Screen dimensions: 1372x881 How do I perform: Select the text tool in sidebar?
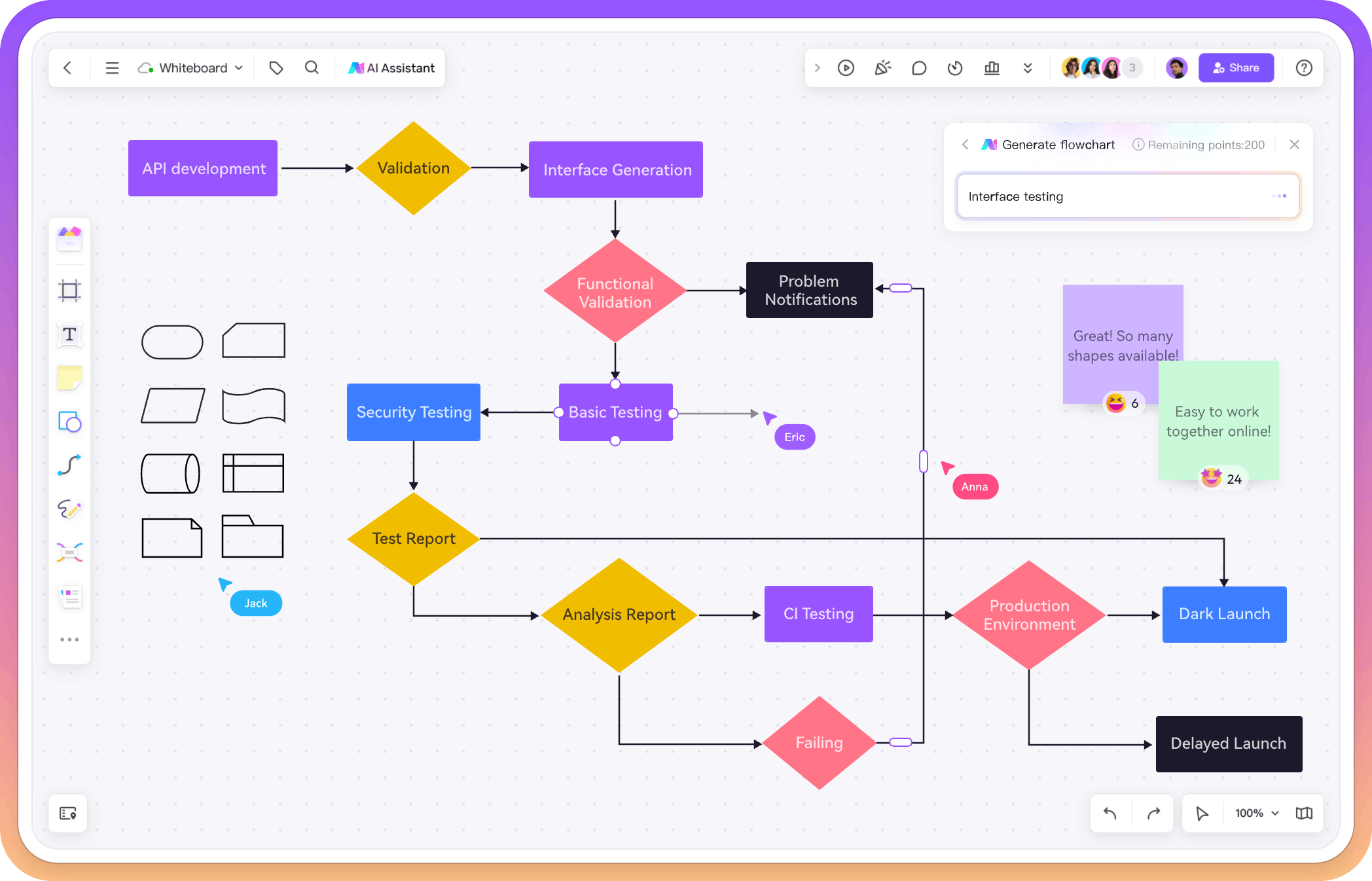[70, 333]
